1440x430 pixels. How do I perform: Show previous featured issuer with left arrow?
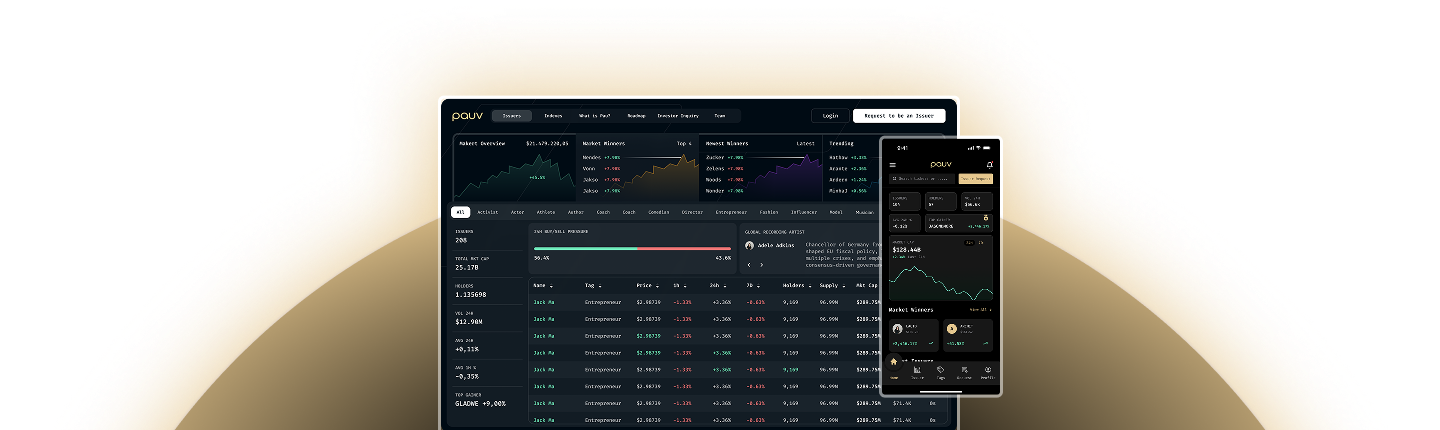point(750,265)
